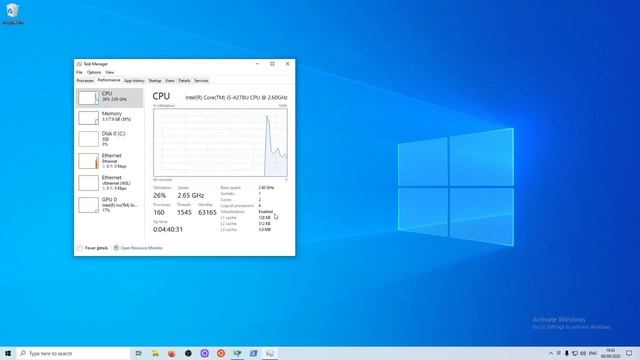Open File Explorer from the taskbar
Viewport: 640px width, 360px height.
click(156, 353)
